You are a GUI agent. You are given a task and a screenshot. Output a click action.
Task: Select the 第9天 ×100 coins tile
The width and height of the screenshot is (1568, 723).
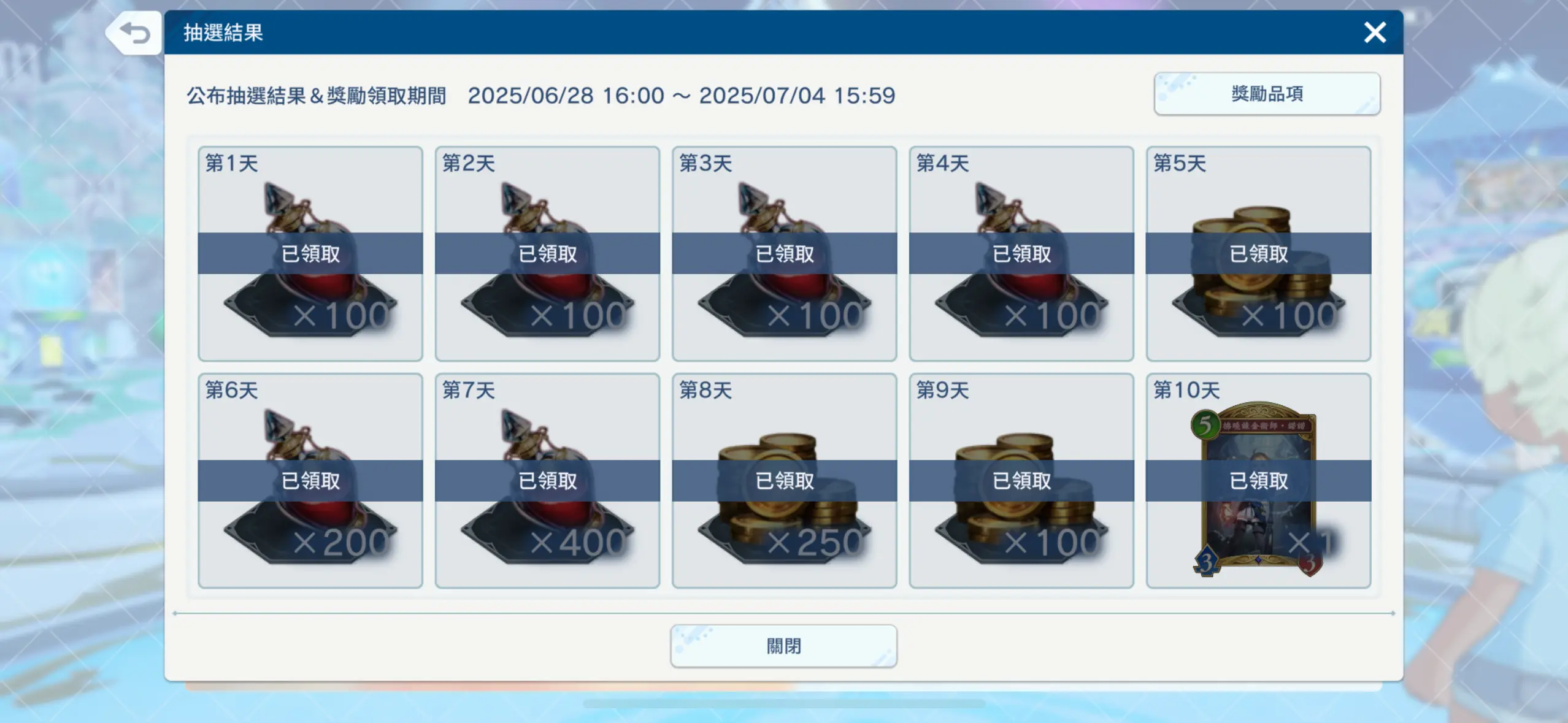point(1021,481)
